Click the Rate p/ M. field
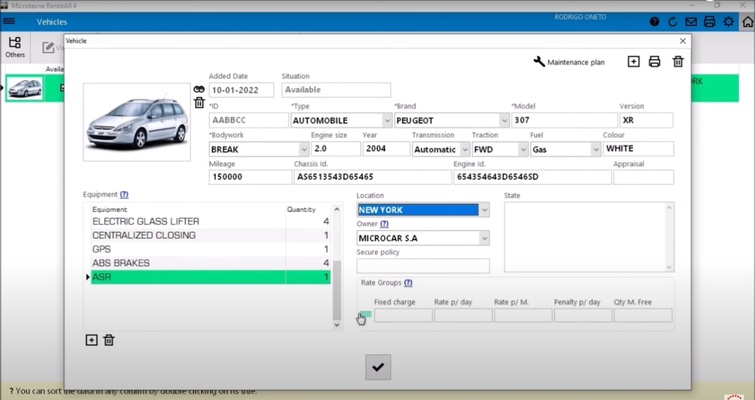The width and height of the screenshot is (755, 400). (523, 315)
